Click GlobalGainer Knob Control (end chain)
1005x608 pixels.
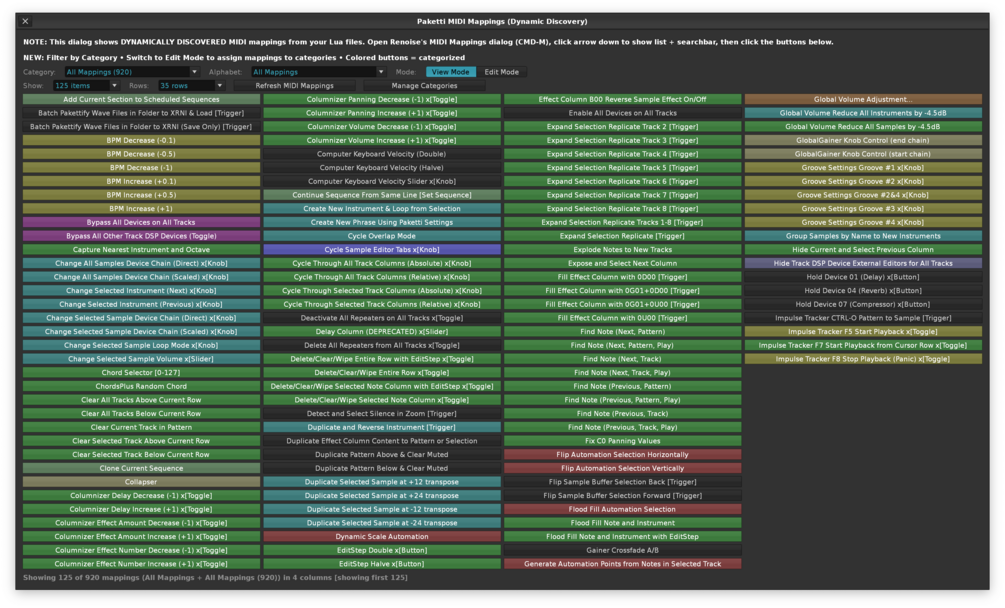[x=863, y=140]
